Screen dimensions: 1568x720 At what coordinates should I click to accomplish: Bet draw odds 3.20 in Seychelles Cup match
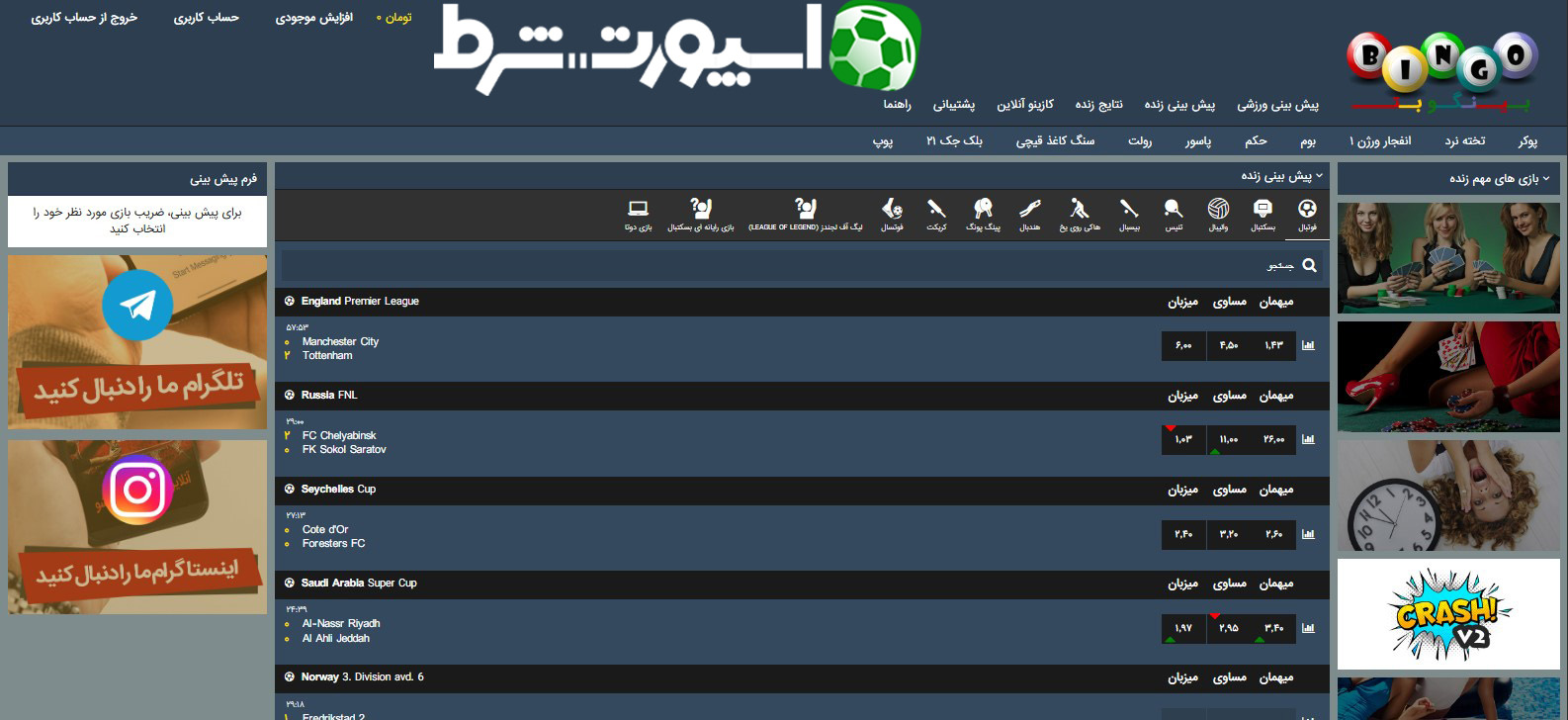(x=1229, y=534)
